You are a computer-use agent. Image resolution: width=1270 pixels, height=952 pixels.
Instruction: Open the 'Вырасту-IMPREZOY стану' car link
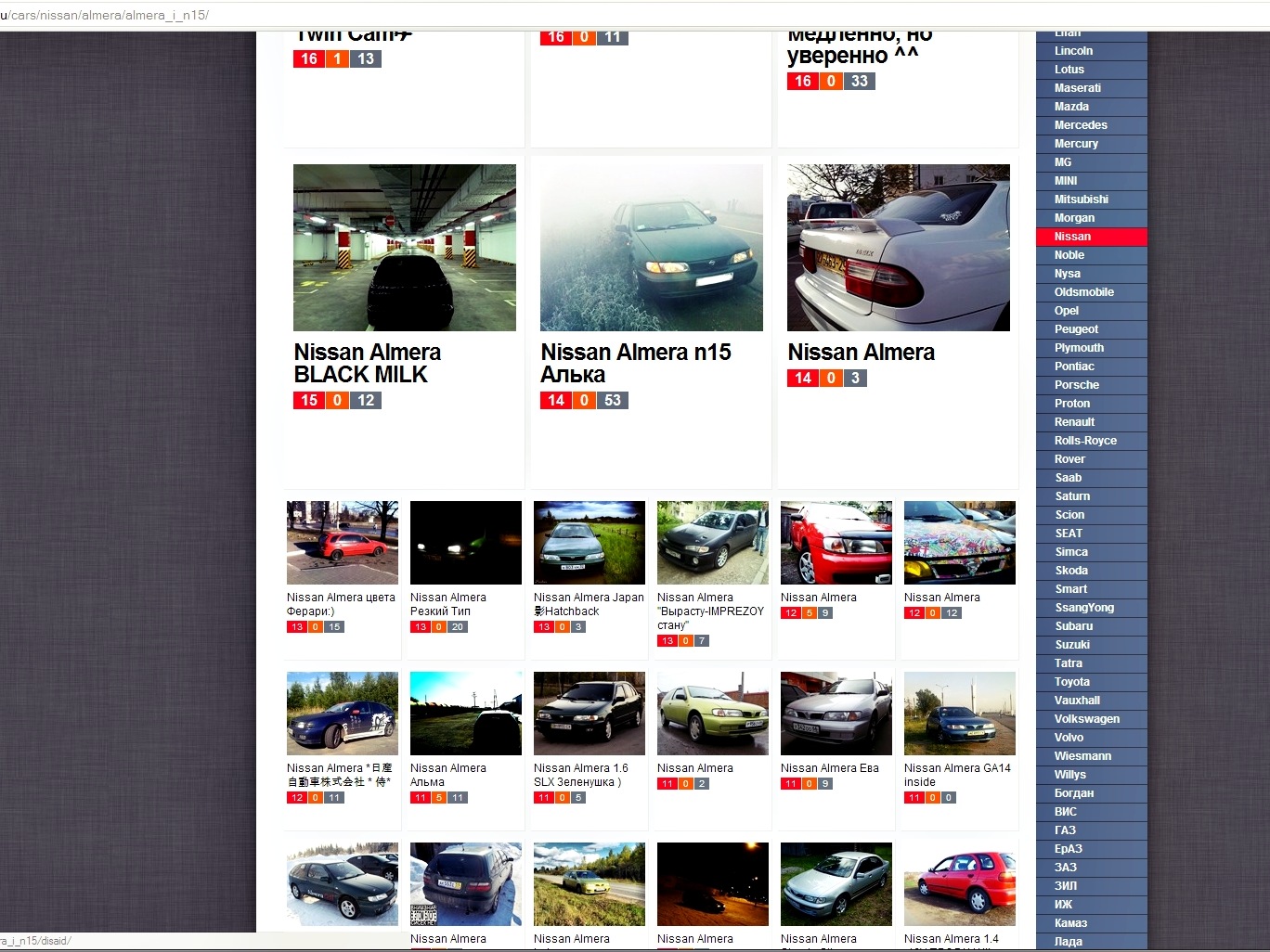[710, 611]
